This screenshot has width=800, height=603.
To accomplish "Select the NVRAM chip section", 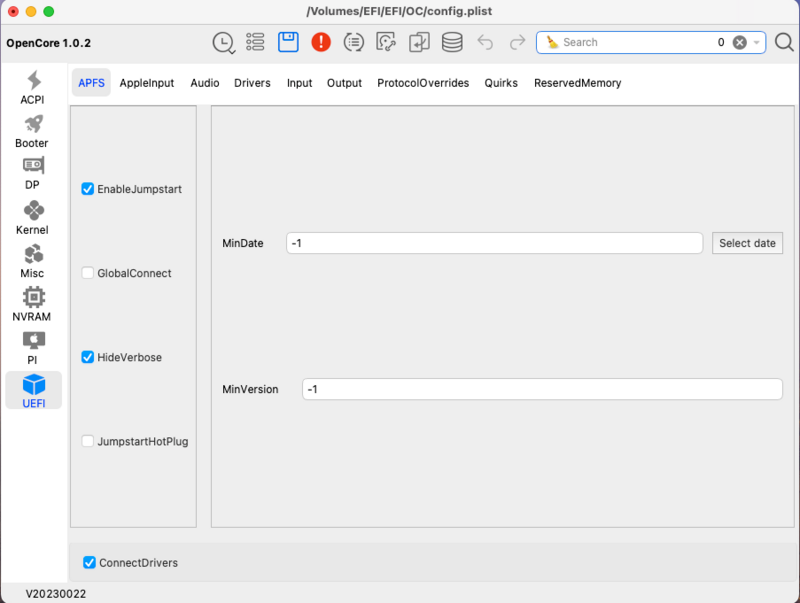I will 33,305.
